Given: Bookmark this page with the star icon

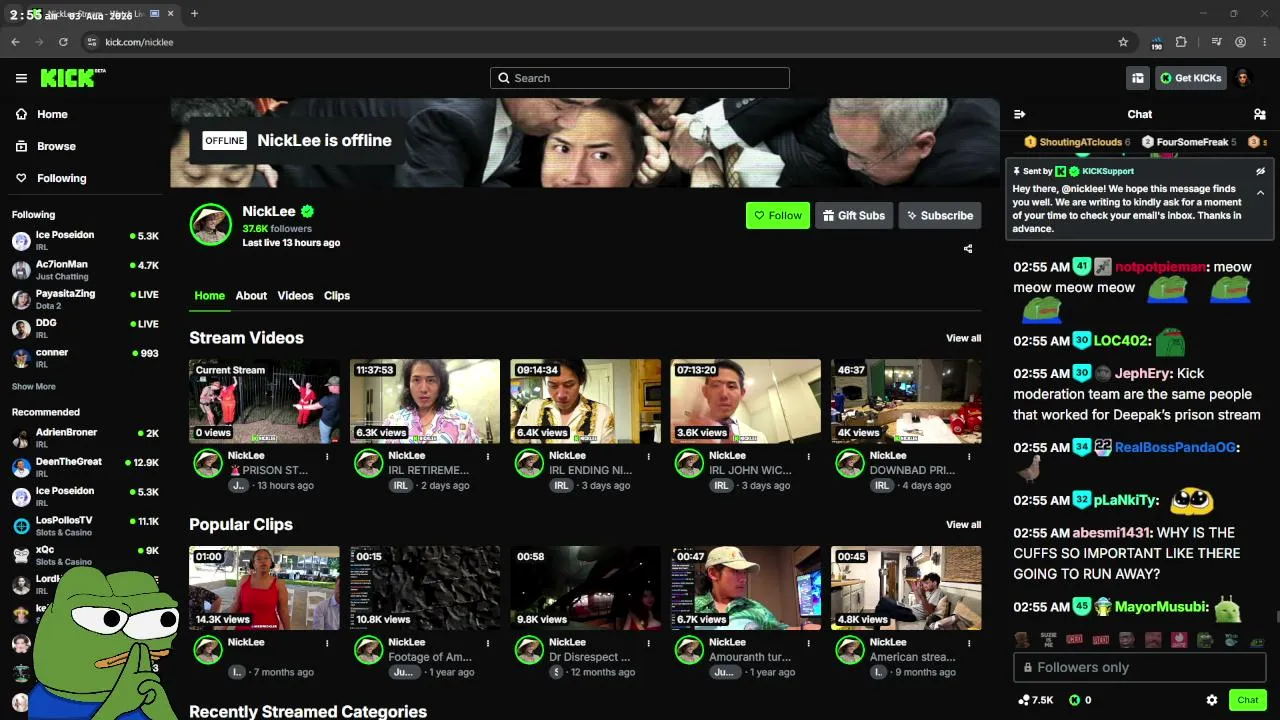Looking at the screenshot, I should pyautogui.click(x=1123, y=42).
